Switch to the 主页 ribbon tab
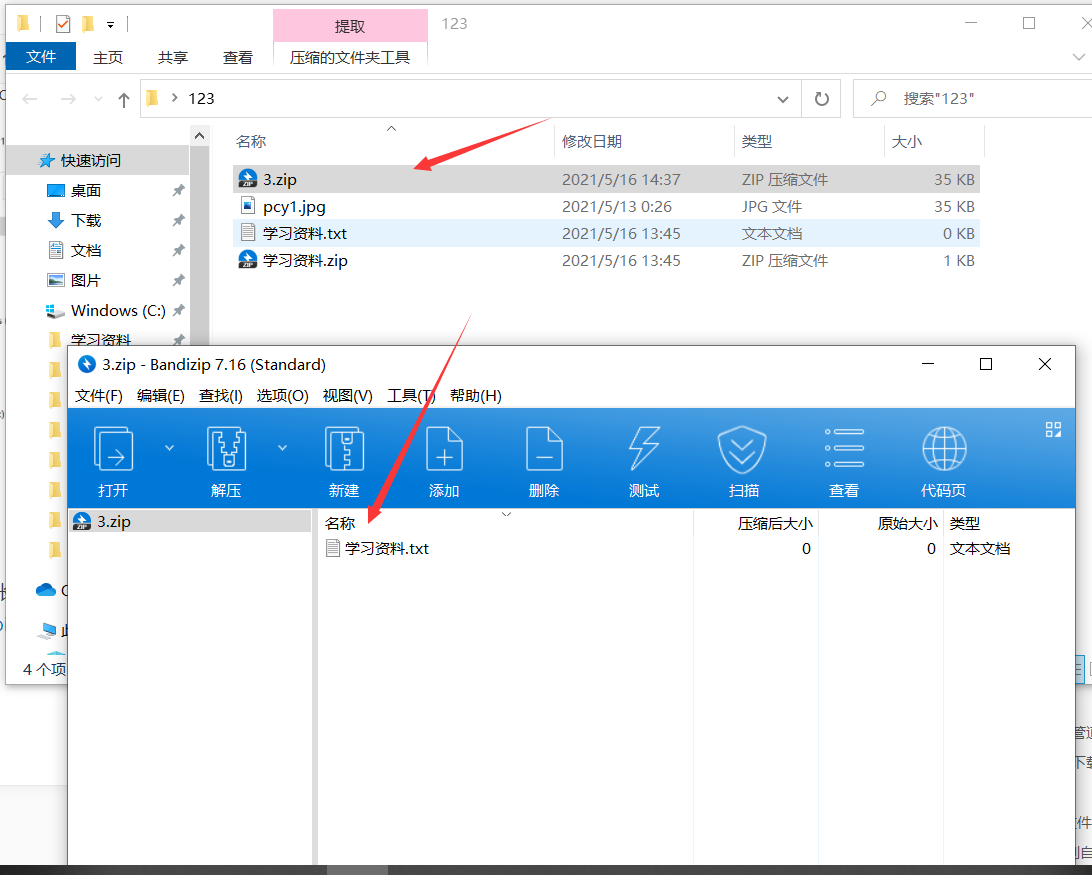1092x875 pixels. pyautogui.click(x=108, y=57)
